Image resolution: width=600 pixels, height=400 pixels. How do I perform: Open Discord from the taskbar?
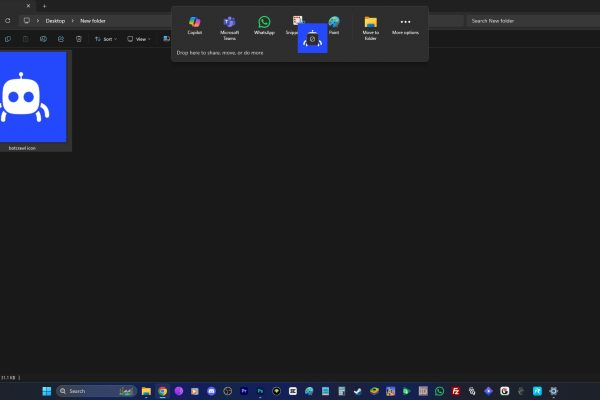pos(211,391)
